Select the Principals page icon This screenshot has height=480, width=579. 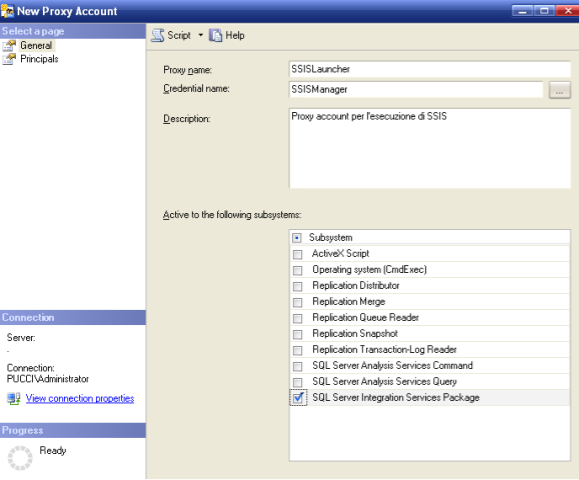pyautogui.click(x=9, y=59)
